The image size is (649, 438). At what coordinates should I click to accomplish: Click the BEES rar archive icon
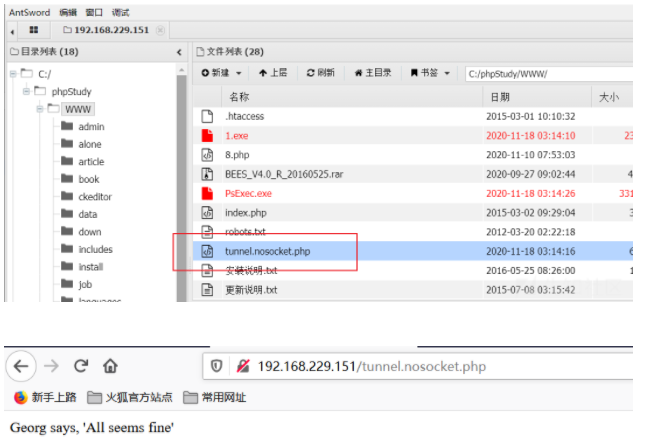(x=207, y=174)
